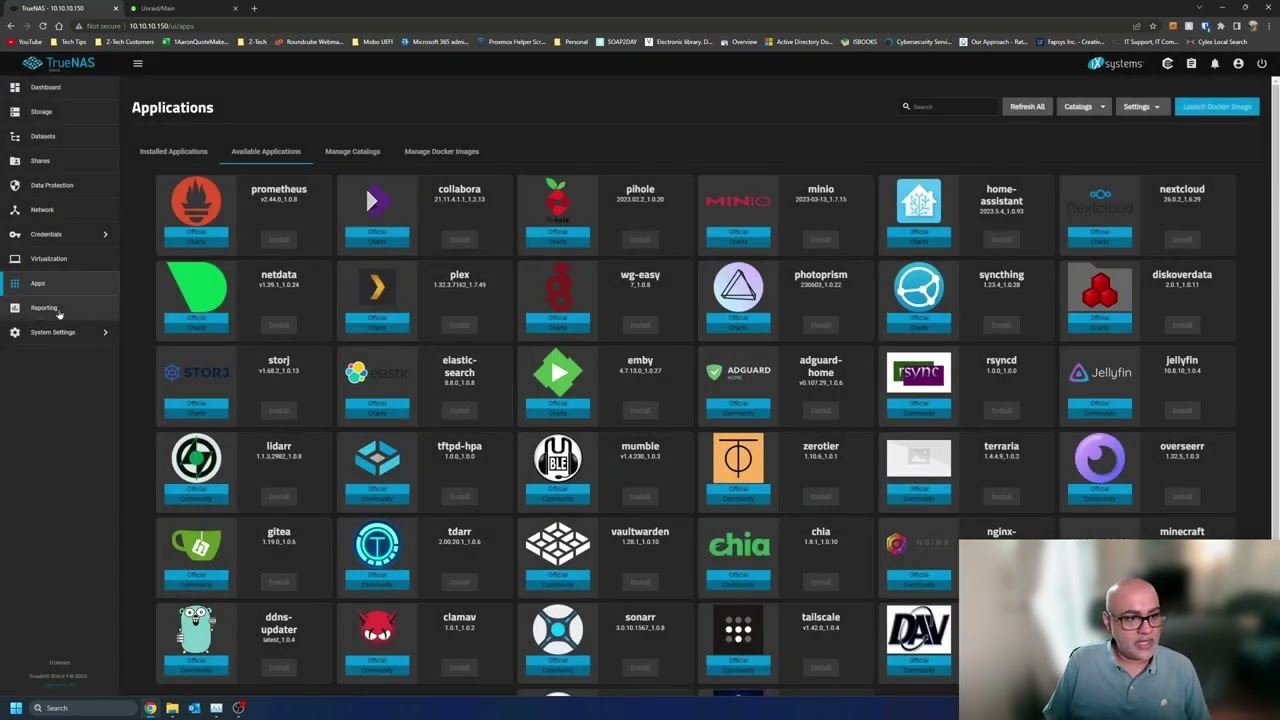Viewport: 1280px width, 720px height.
Task: Click the tailscale dots icon
Action: tap(738, 630)
